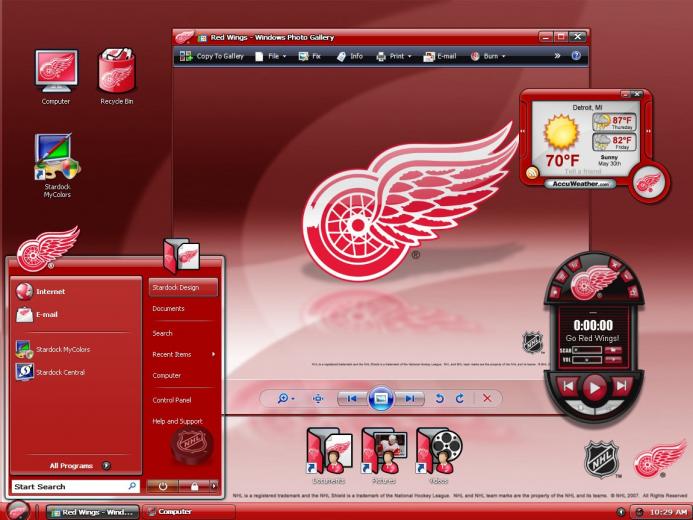Open the Recycle Bin desktop icon
The image size is (693, 520).
116,77
